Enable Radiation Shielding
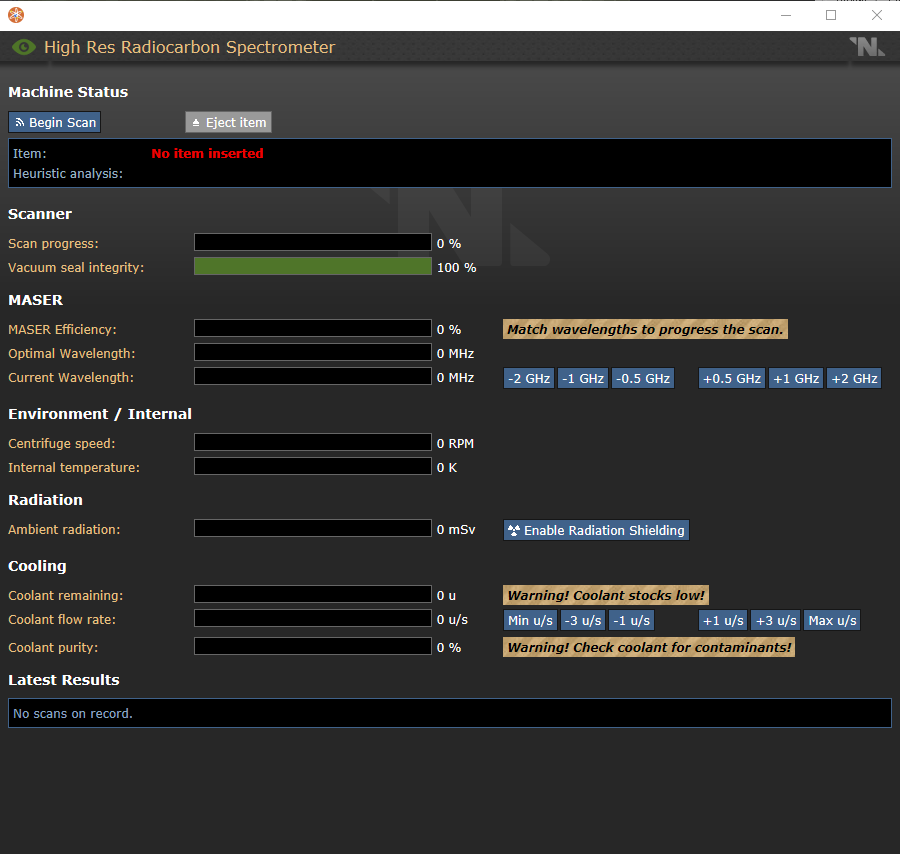This screenshot has width=900, height=854. [596, 530]
